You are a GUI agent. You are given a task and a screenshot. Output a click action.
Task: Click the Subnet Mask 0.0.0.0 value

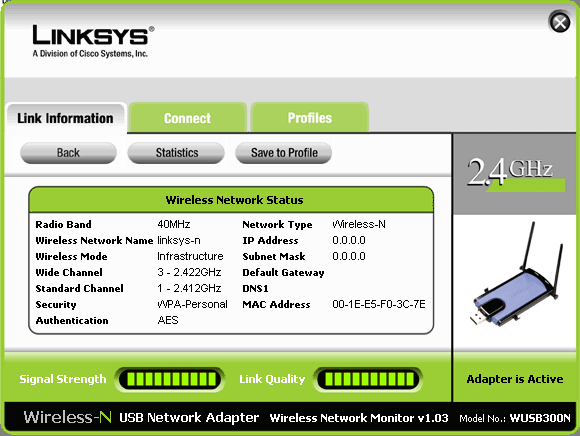(349, 256)
